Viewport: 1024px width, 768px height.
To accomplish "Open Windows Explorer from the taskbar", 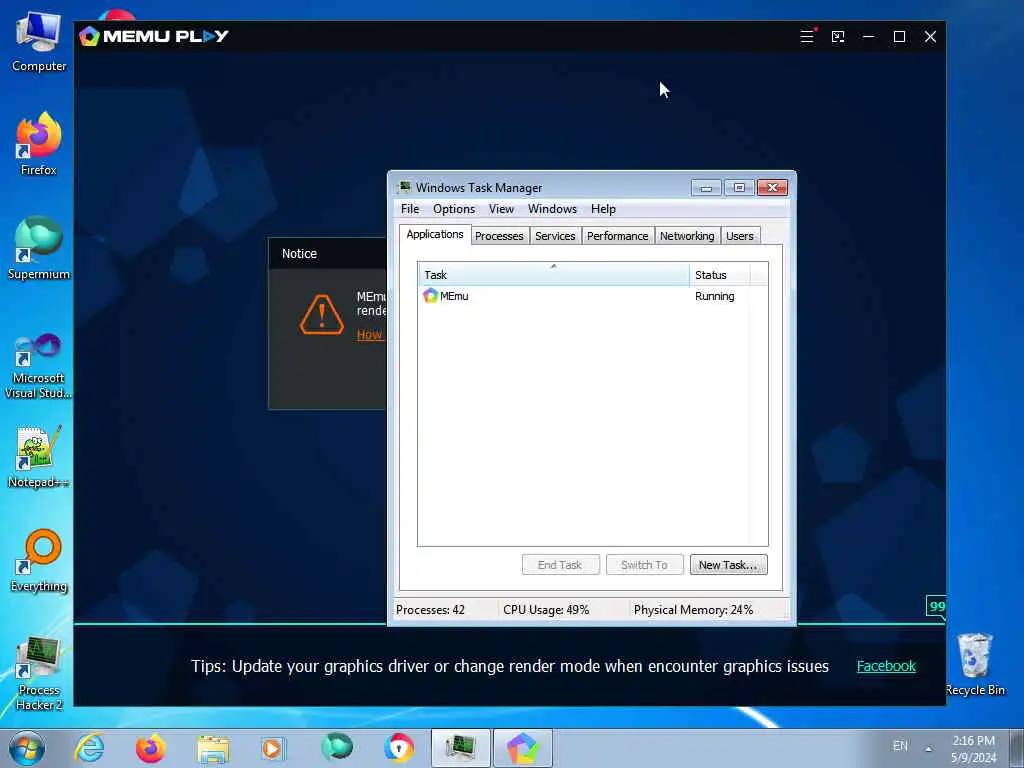I will point(213,748).
